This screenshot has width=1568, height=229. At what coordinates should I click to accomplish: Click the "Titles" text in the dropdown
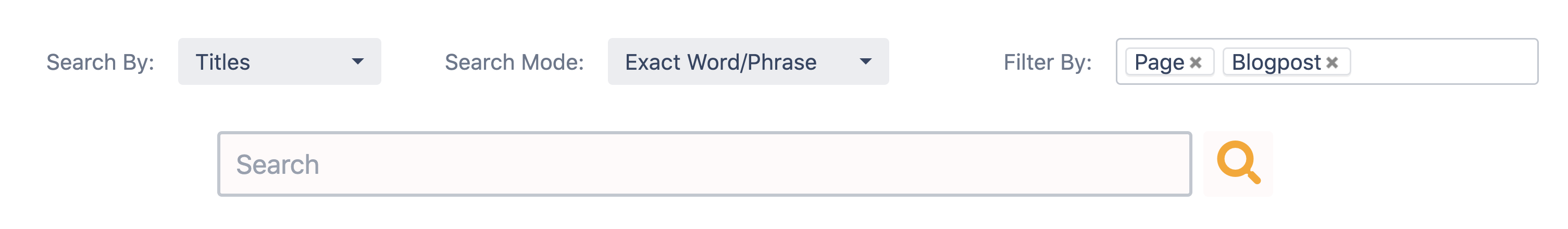coord(223,62)
